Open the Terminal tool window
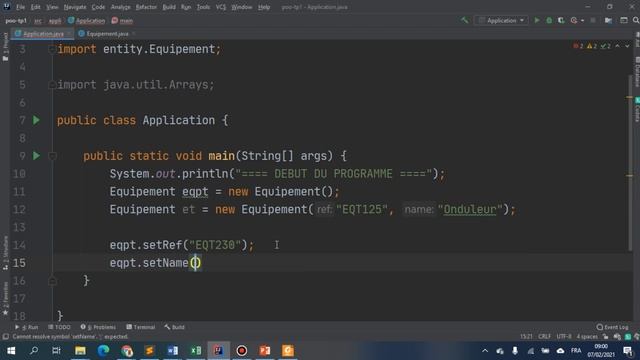The image size is (640, 360). click(140, 327)
